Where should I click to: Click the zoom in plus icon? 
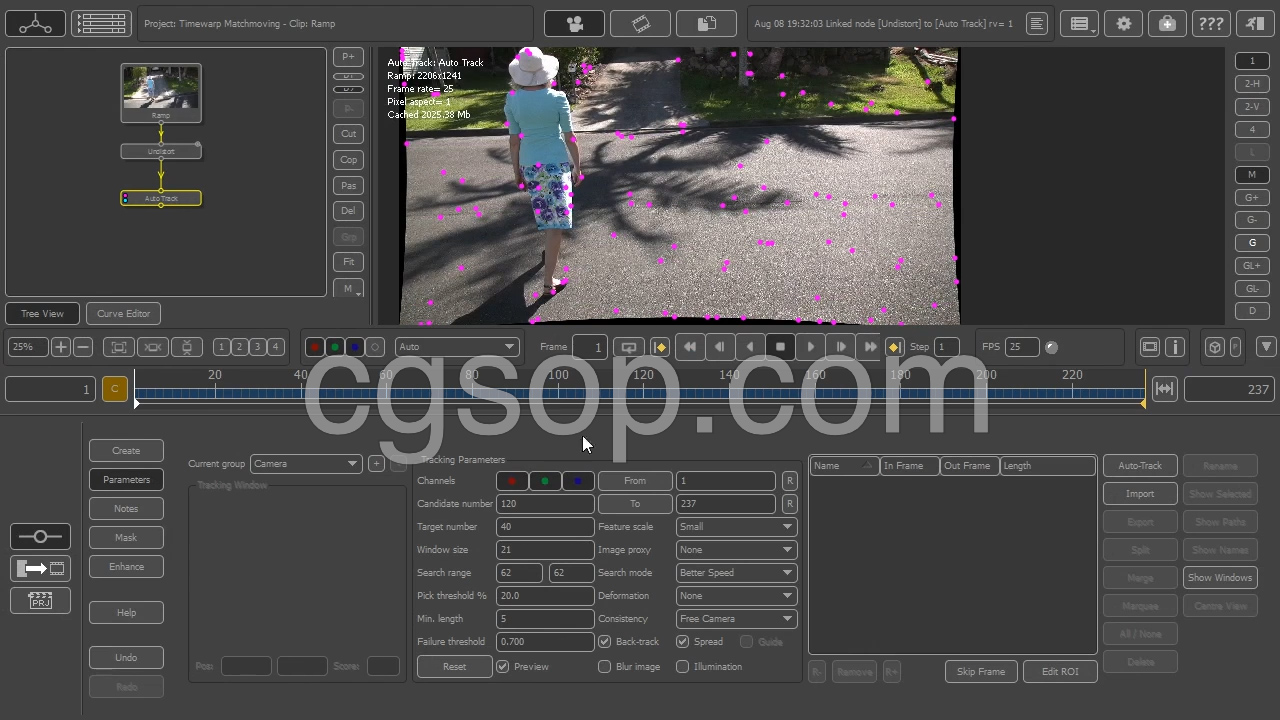(61, 347)
